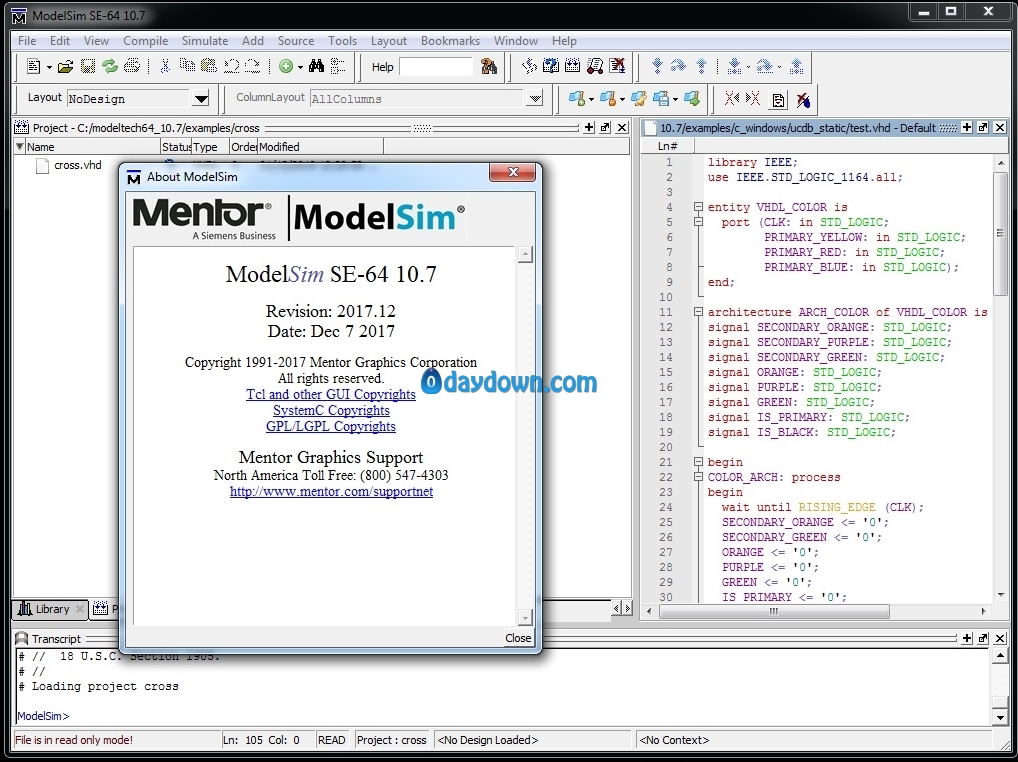Click the Go to Bookmark green arrow icon
The width and height of the screenshot is (1018, 762).
(692, 99)
